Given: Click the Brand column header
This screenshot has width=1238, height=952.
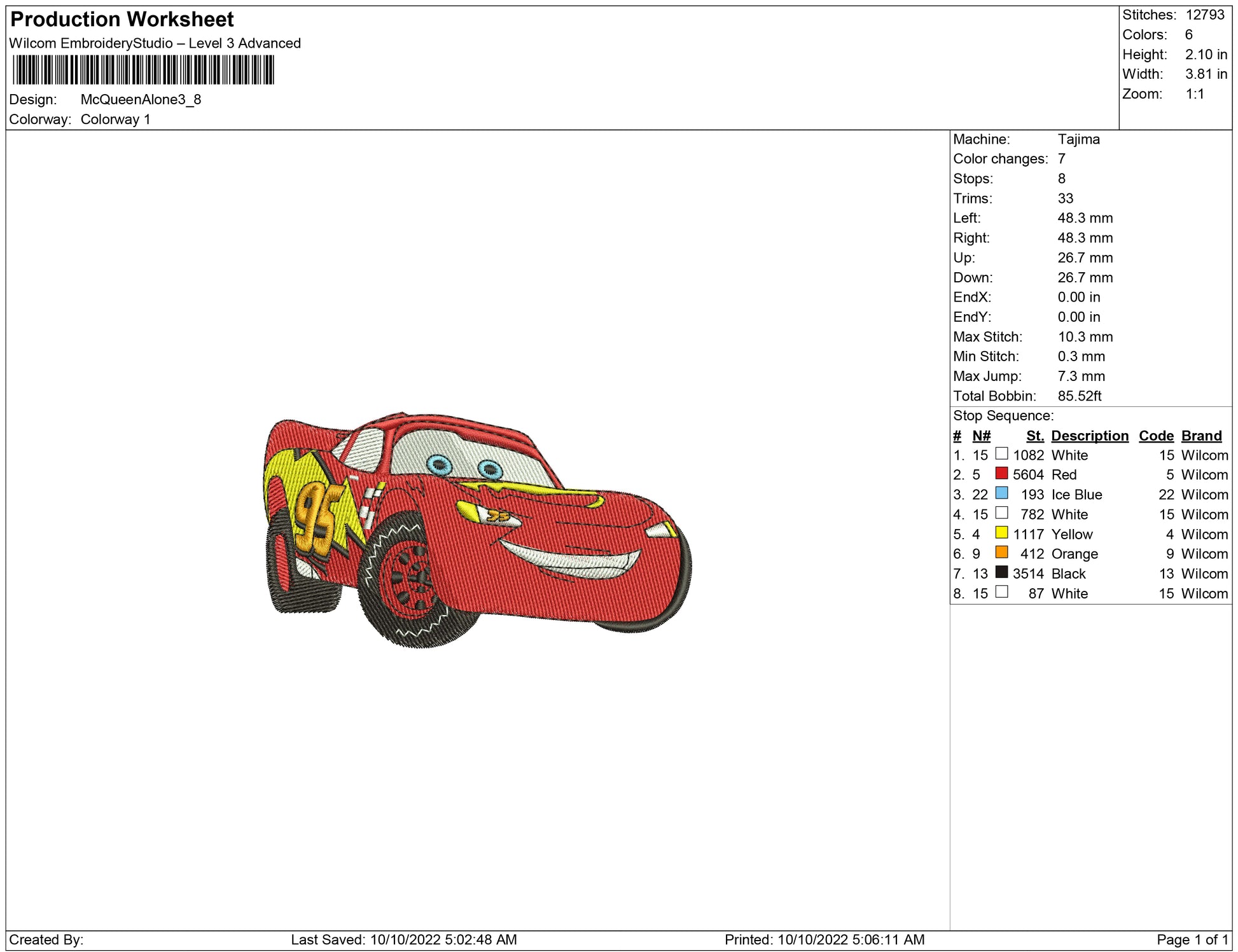Looking at the screenshot, I should tap(1201, 436).
